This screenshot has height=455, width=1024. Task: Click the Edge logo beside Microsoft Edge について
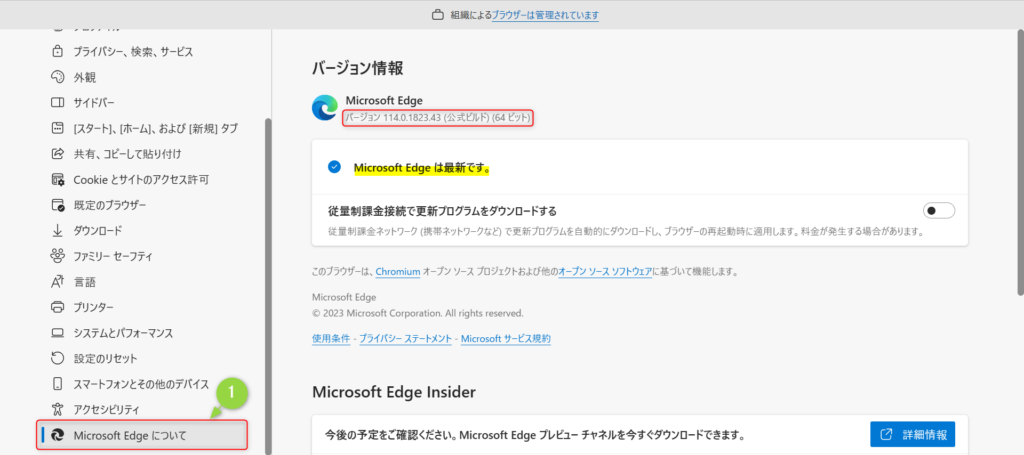[x=57, y=435]
